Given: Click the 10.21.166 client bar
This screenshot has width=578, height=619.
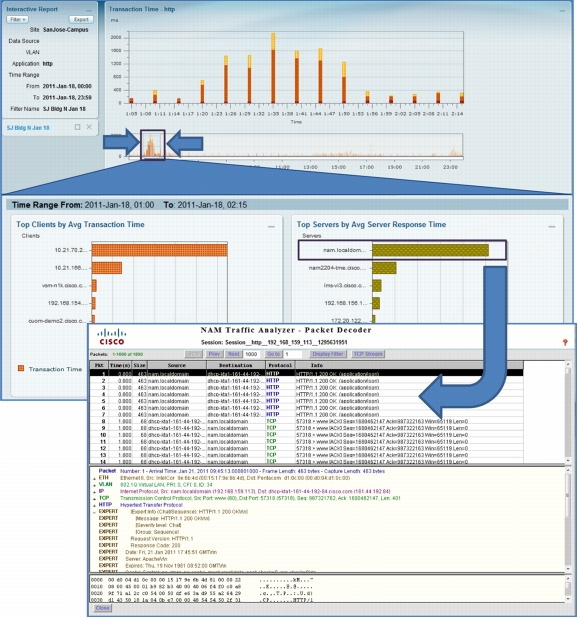Looking at the screenshot, I should pyautogui.click(x=107, y=268).
